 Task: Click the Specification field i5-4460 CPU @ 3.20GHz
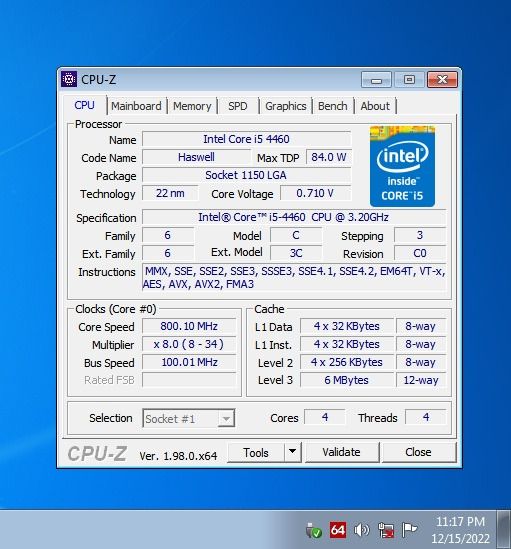(x=294, y=217)
